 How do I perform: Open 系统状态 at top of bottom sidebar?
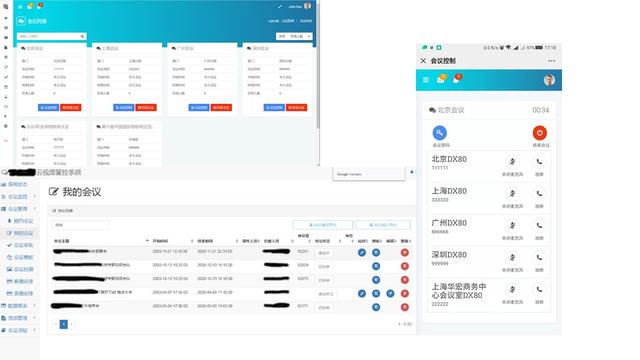point(17,184)
